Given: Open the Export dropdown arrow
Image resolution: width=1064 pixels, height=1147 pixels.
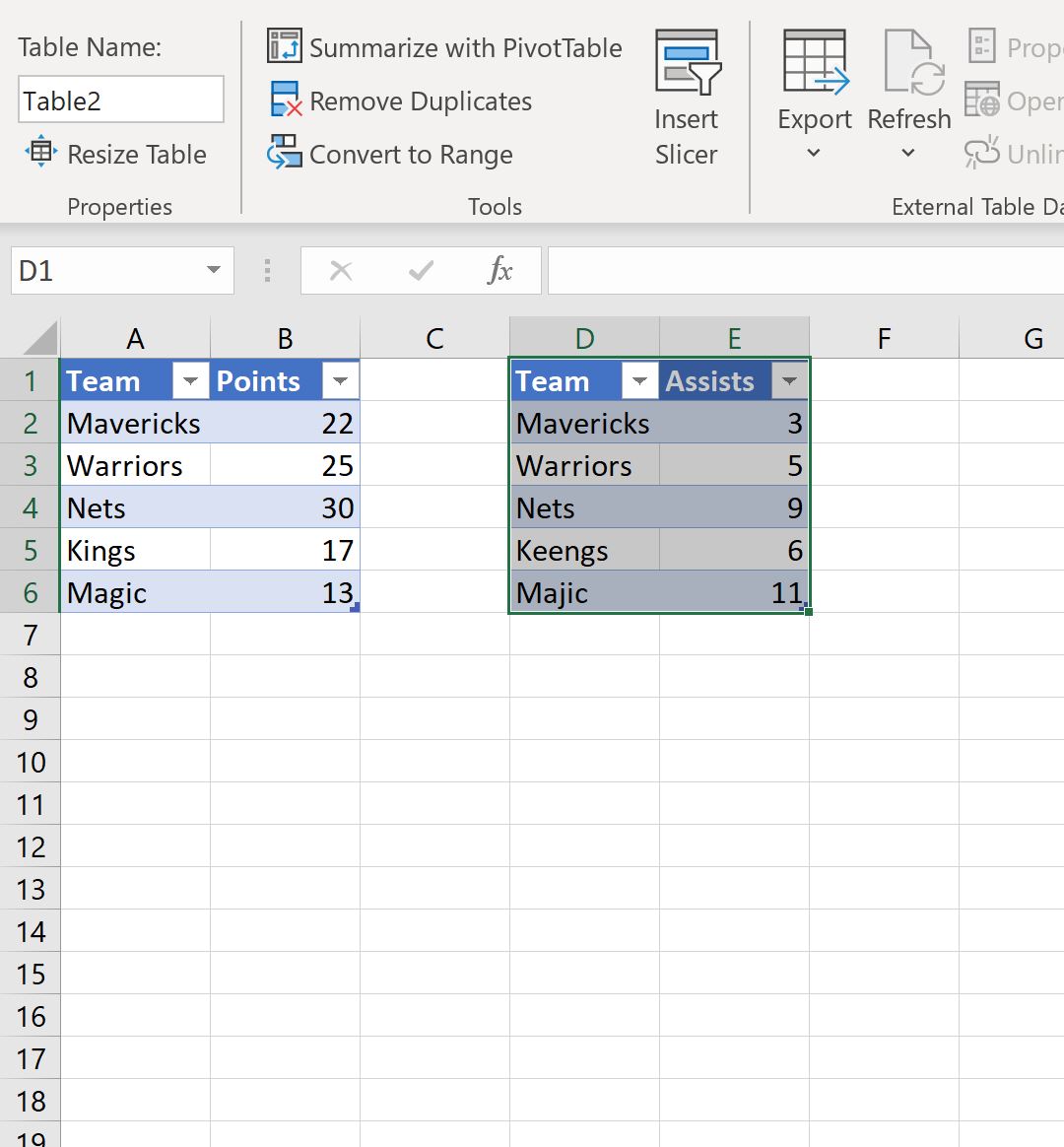Looking at the screenshot, I should click(814, 152).
